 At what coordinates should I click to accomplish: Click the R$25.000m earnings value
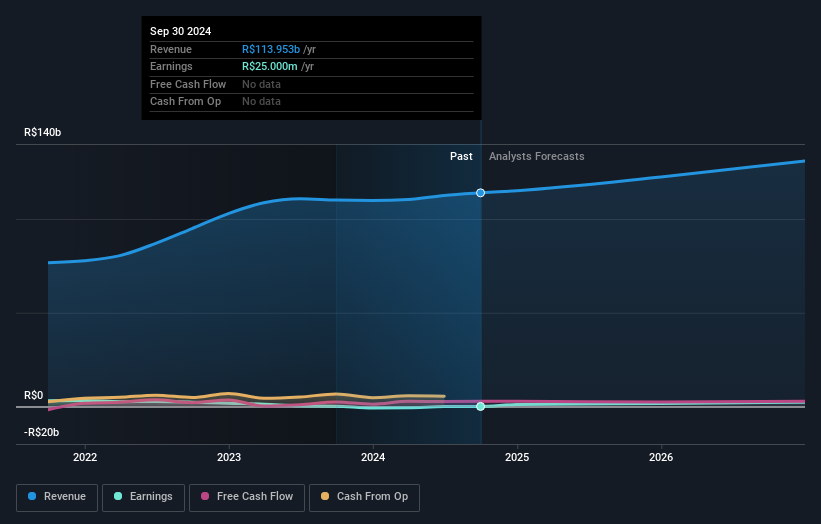(270, 66)
